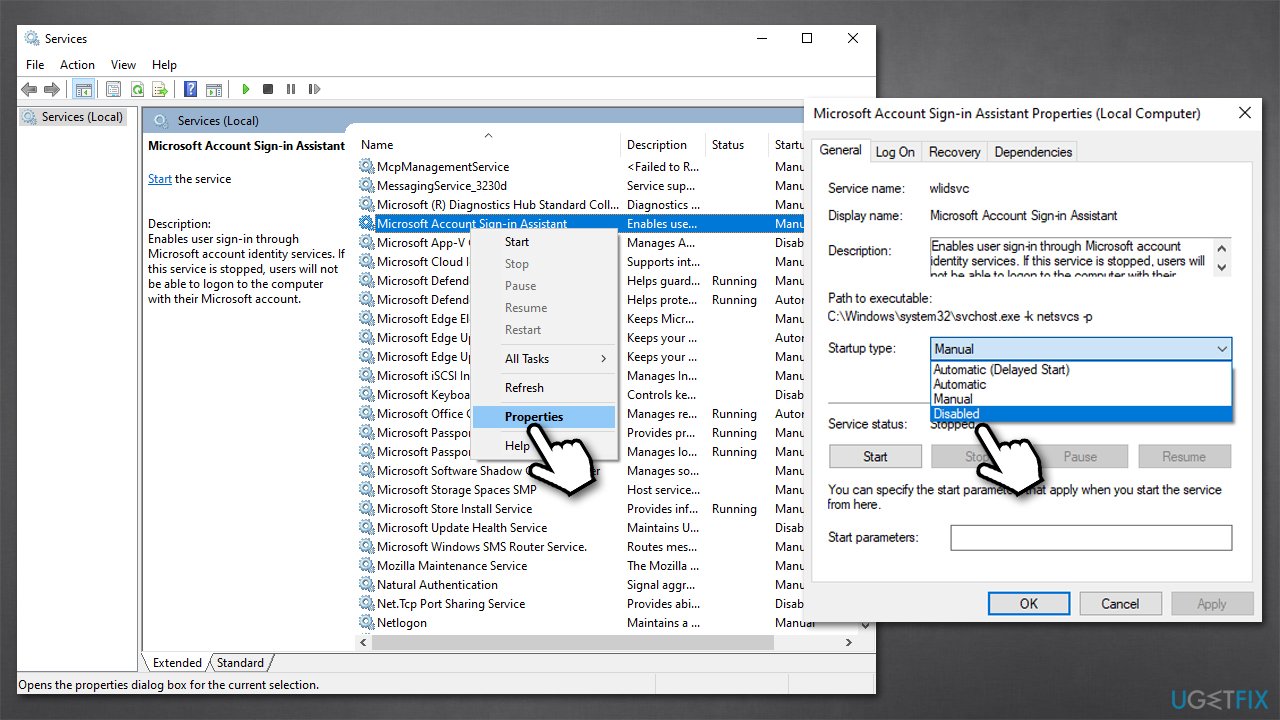Click the blue Help question mark toolbar icon
The width and height of the screenshot is (1280, 720).
pyautogui.click(x=190, y=89)
